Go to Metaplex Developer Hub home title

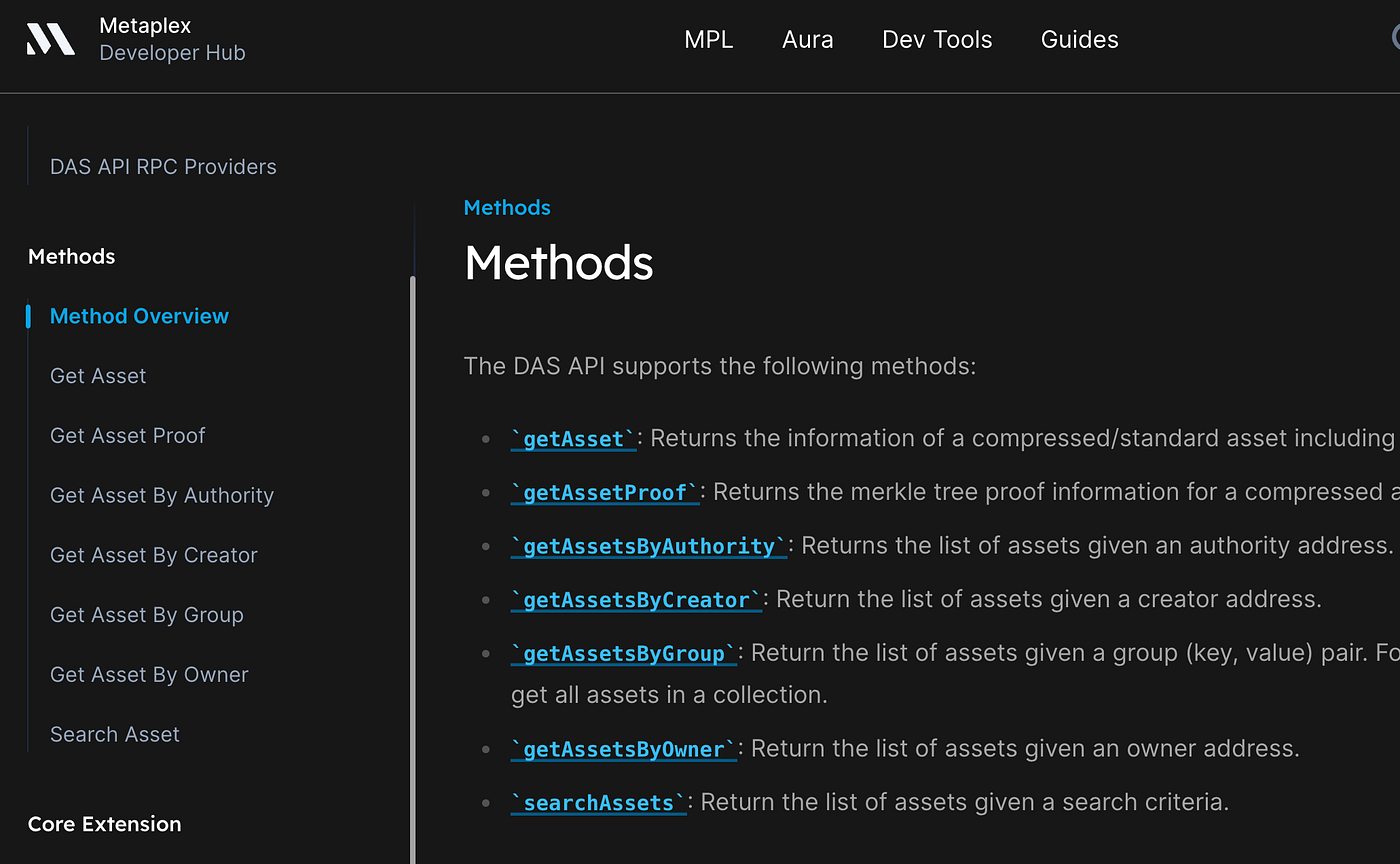pyautogui.click(x=172, y=39)
